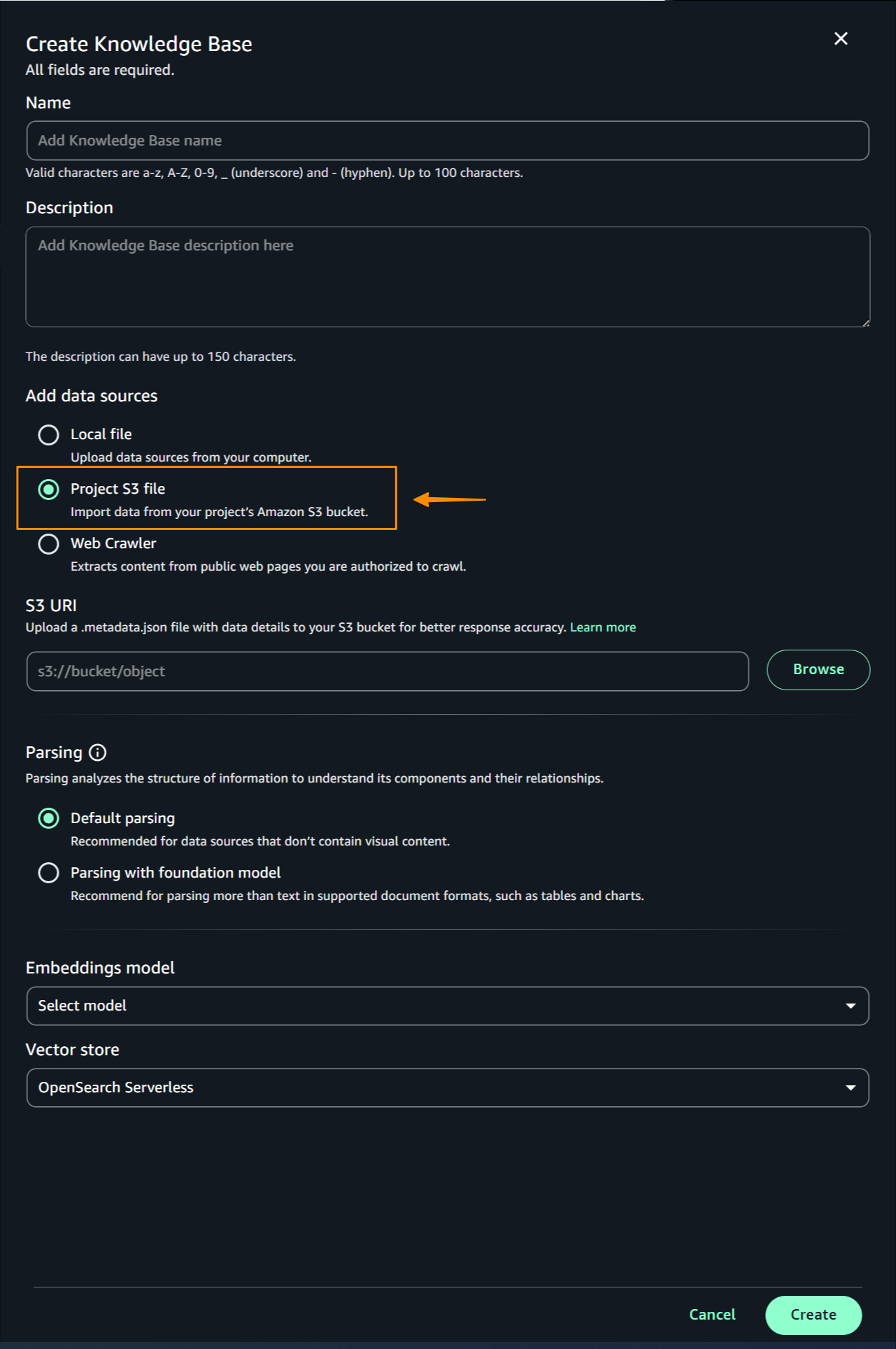Click the Browse button for S3

click(818, 670)
